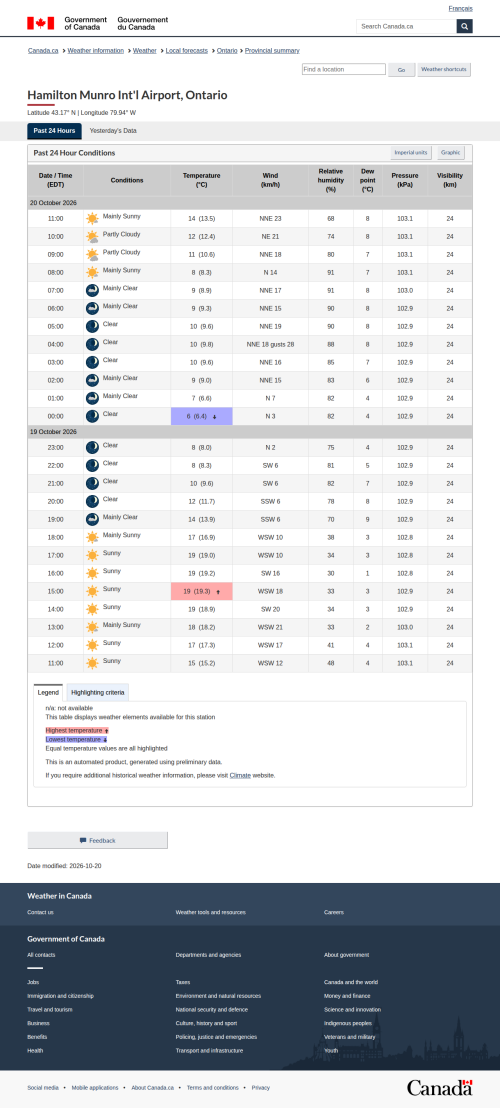The image size is (500, 1108).
Task: Click the Local forecasts breadcrumb
Action: coord(186,51)
